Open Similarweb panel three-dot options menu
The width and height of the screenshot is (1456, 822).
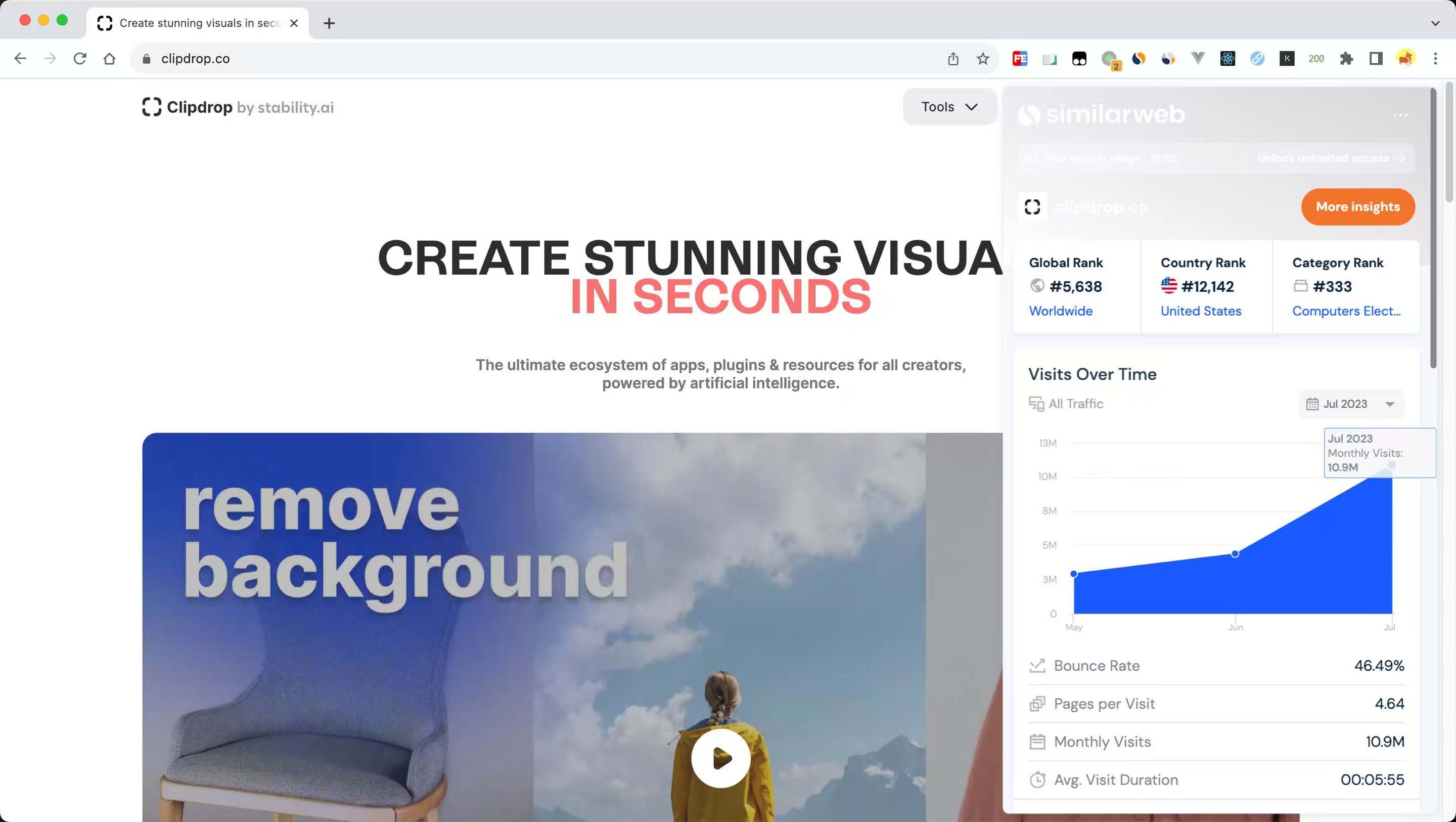1400,115
